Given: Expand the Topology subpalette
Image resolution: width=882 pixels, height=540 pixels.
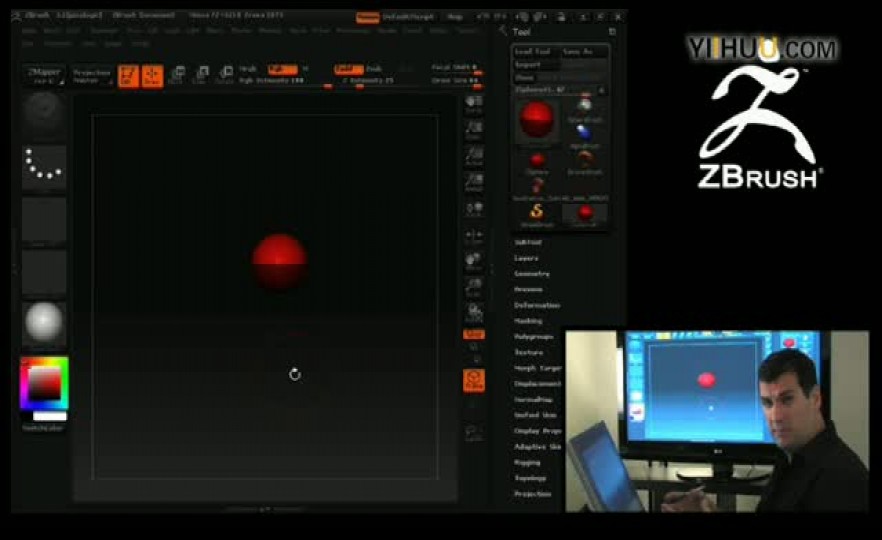Looking at the screenshot, I should click(530, 479).
